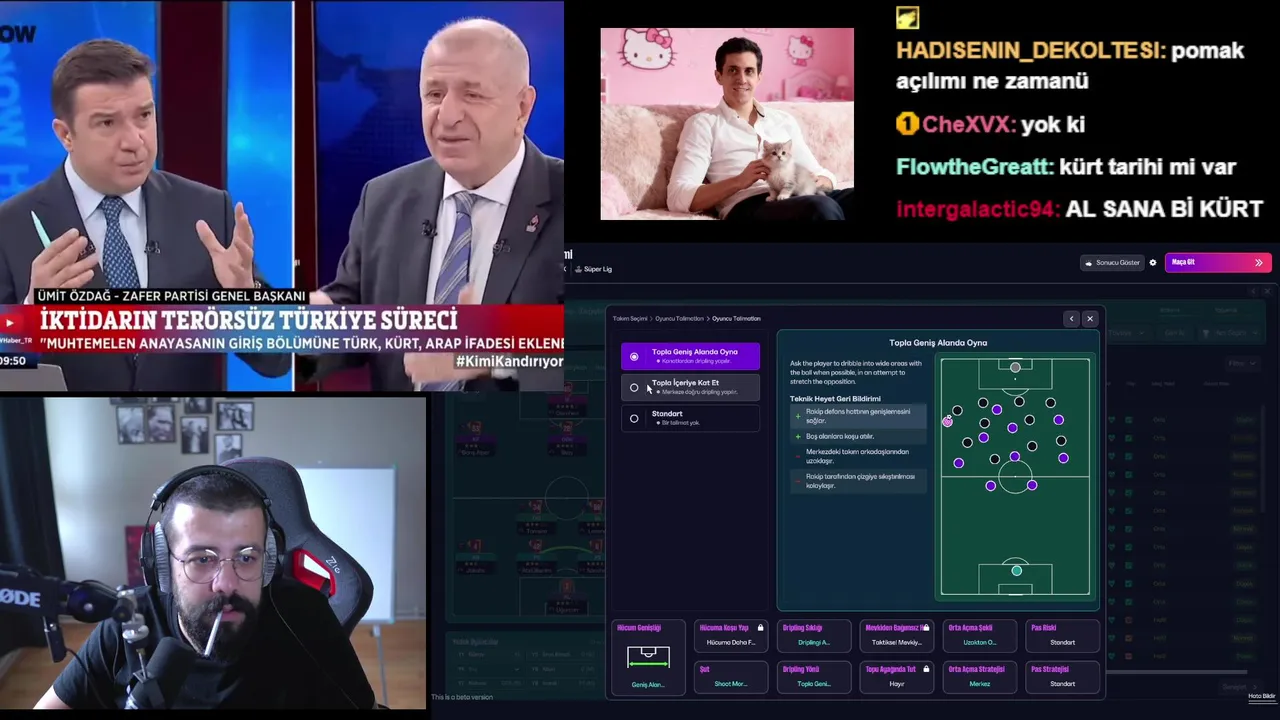Screen dimensions: 1280x720
Task: Open the 'Orta Açma Stratejisi' instruction card
Action: click(980, 677)
